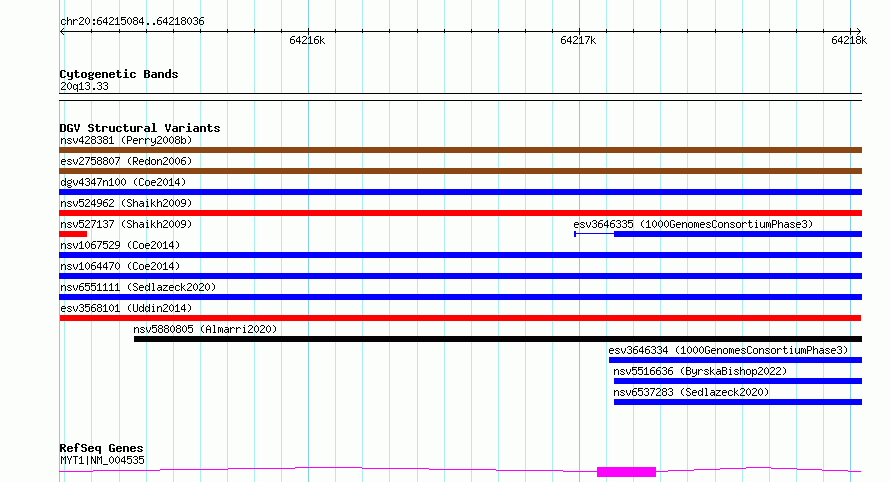Screen dimensions: 890x482
Task: Click the right arrowhead of the ruler
Action: (859, 32)
